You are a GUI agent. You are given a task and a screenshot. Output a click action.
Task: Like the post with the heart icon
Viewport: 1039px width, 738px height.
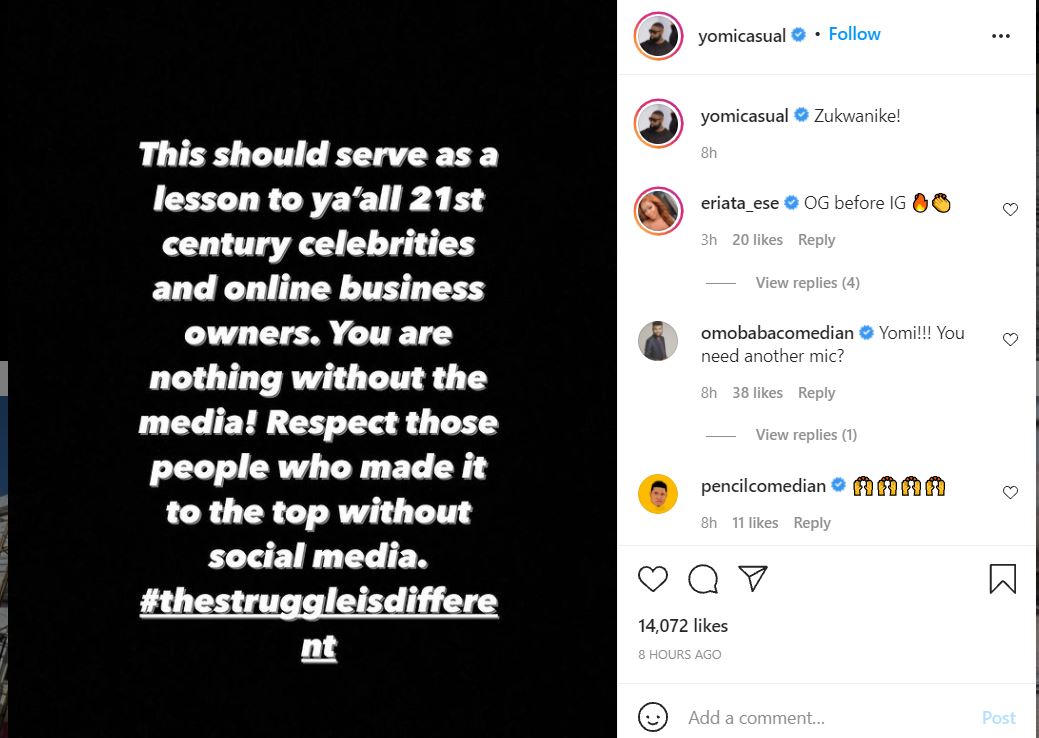[x=653, y=578]
